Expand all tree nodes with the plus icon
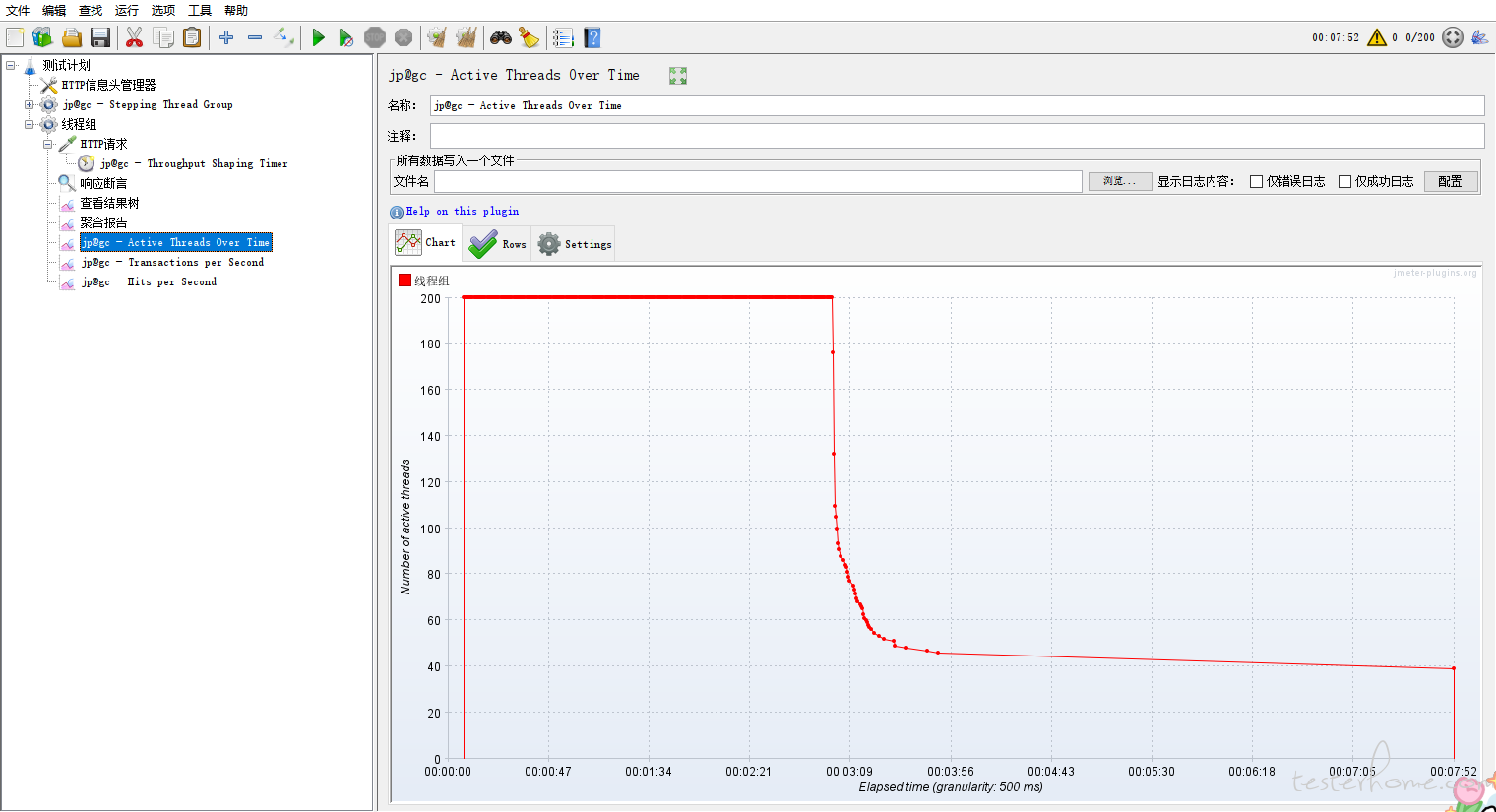Screen dimensions: 1496x812 [226, 37]
